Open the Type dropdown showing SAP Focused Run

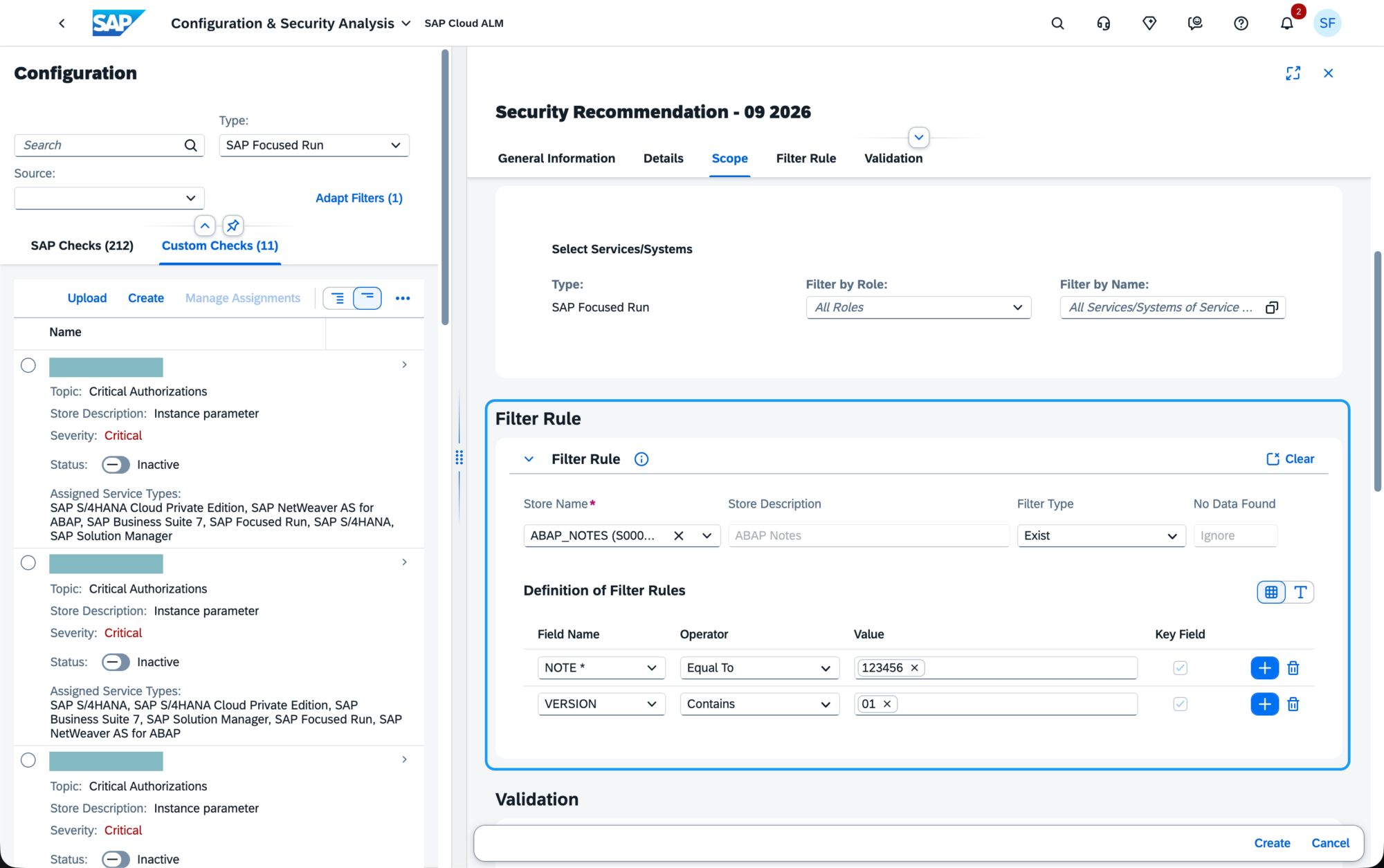point(314,145)
